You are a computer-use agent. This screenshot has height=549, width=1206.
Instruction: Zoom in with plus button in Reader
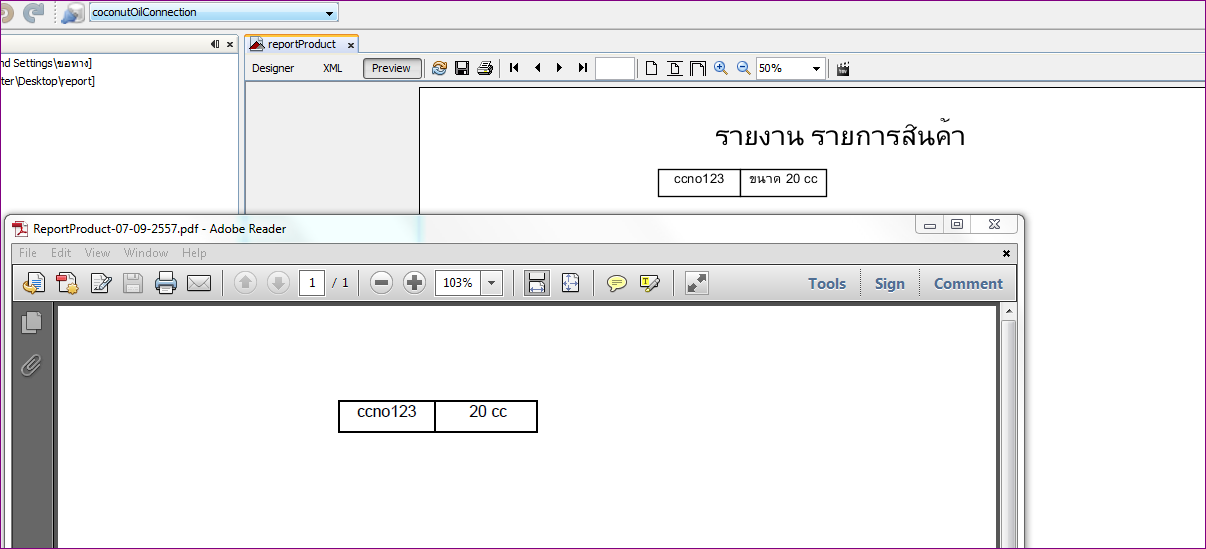(x=415, y=283)
